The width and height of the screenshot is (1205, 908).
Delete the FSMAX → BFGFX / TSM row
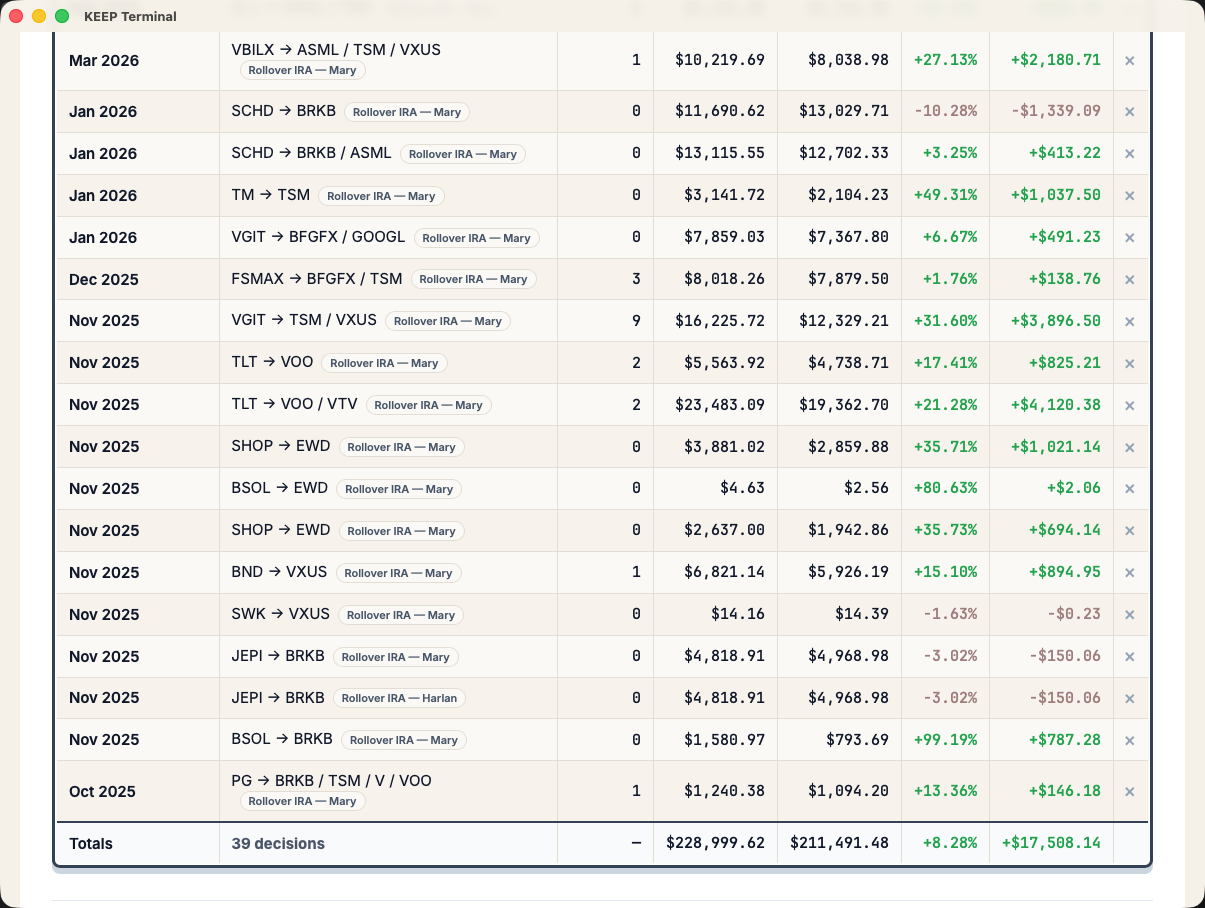tap(1129, 280)
